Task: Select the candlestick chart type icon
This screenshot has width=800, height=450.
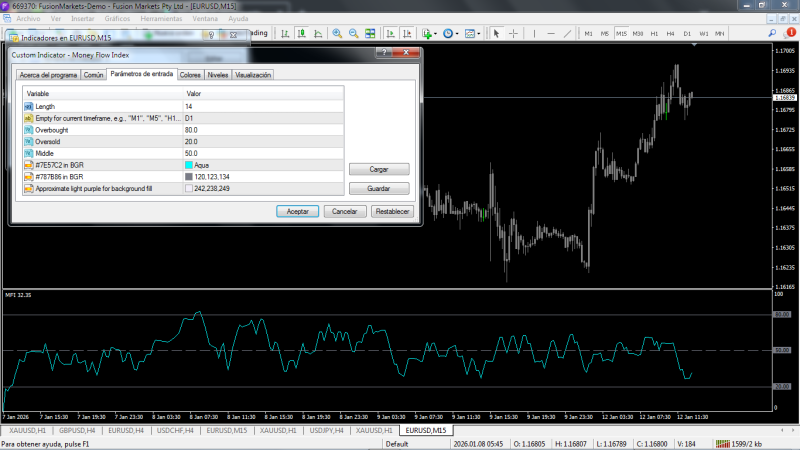Action: tap(302, 34)
